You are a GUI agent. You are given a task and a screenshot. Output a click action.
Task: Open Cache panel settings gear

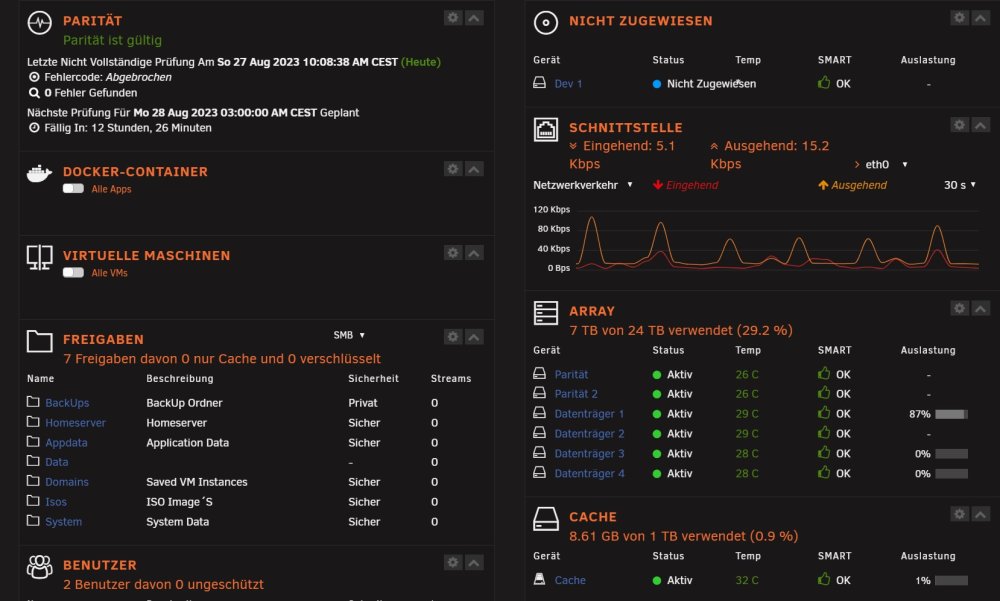[959, 514]
